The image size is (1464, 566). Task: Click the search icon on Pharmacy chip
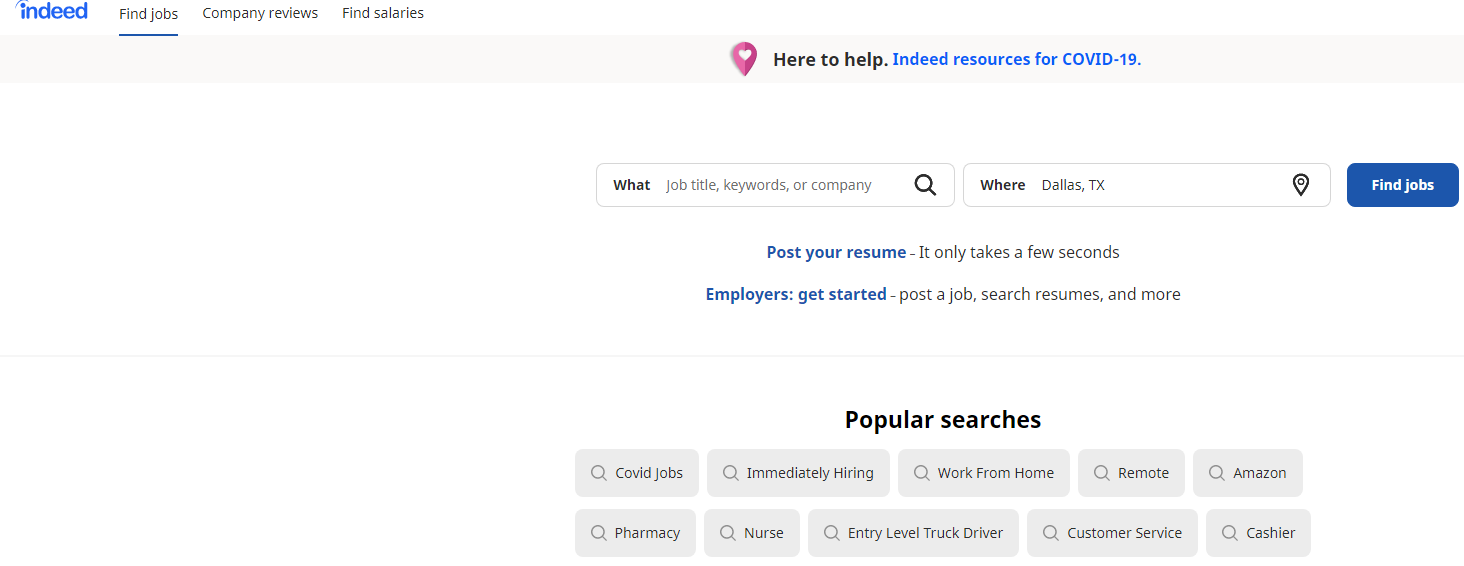click(x=599, y=533)
